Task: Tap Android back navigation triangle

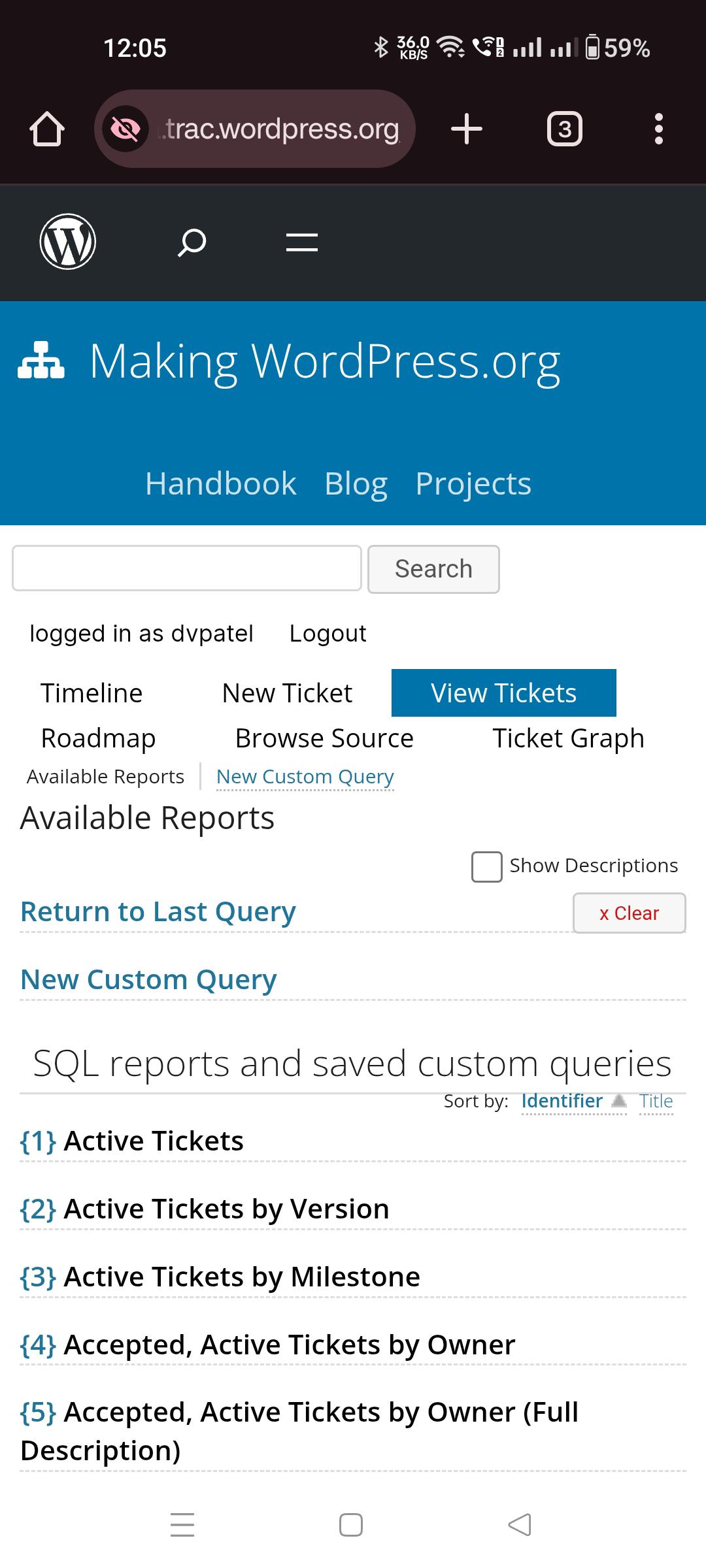Action: click(x=520, y=1525)
